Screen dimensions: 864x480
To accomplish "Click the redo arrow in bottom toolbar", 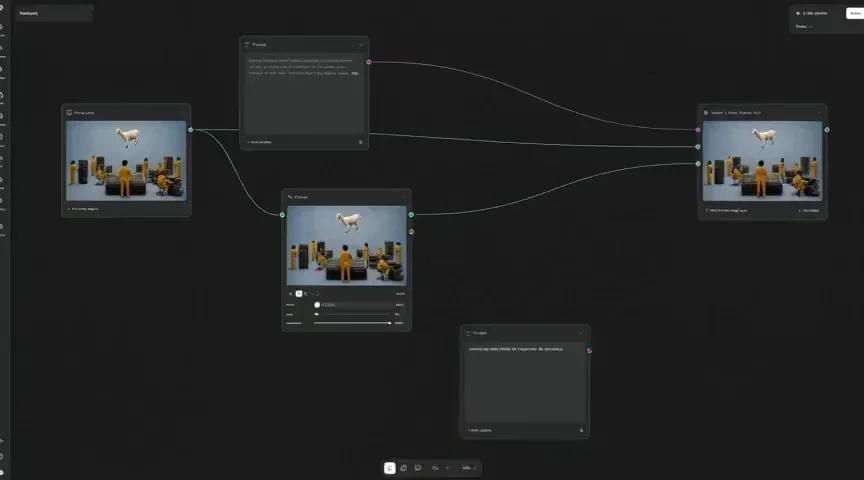I will click(x=447, y=468).
